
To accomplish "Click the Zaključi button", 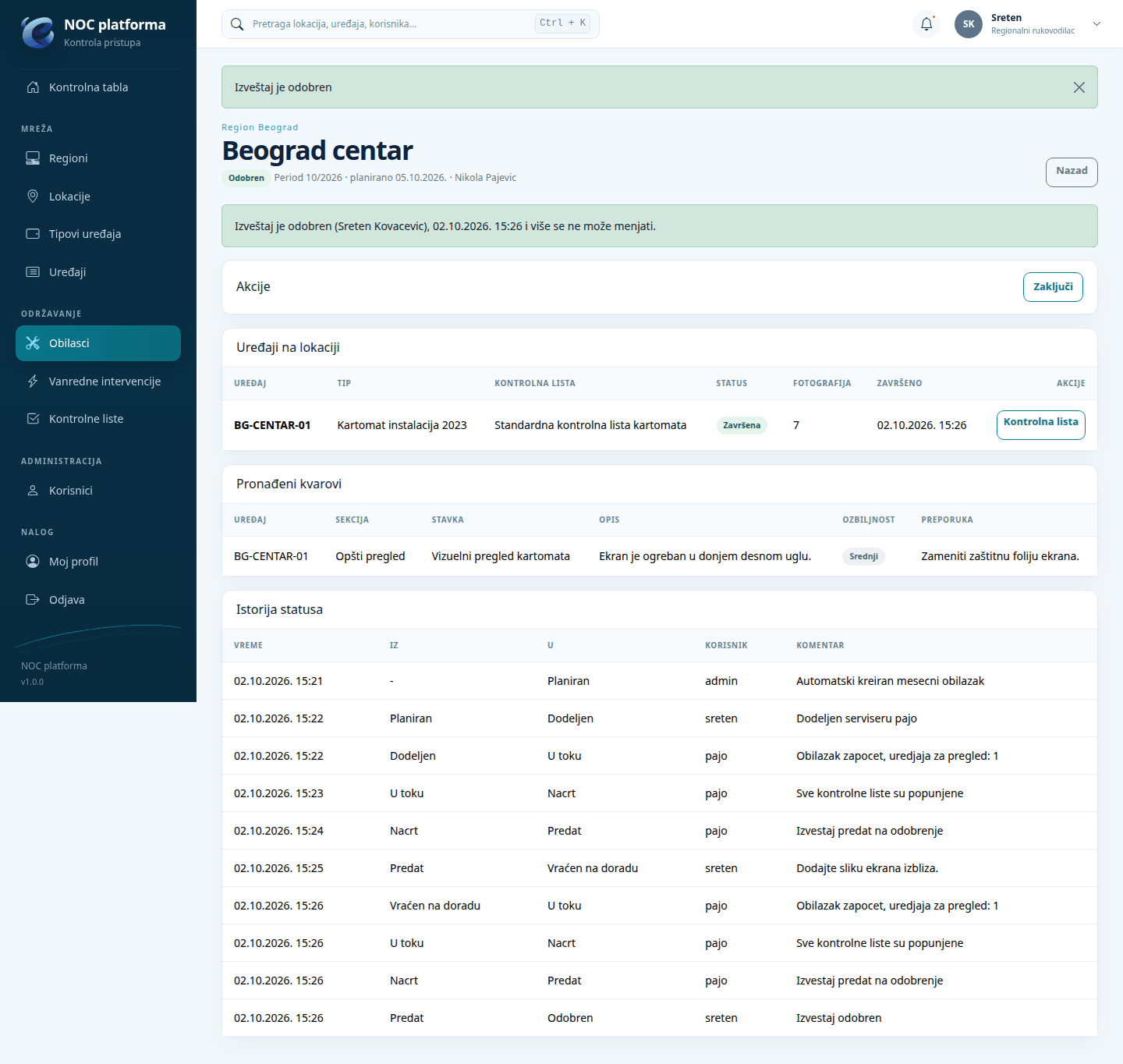I will tap(1053, 287).
